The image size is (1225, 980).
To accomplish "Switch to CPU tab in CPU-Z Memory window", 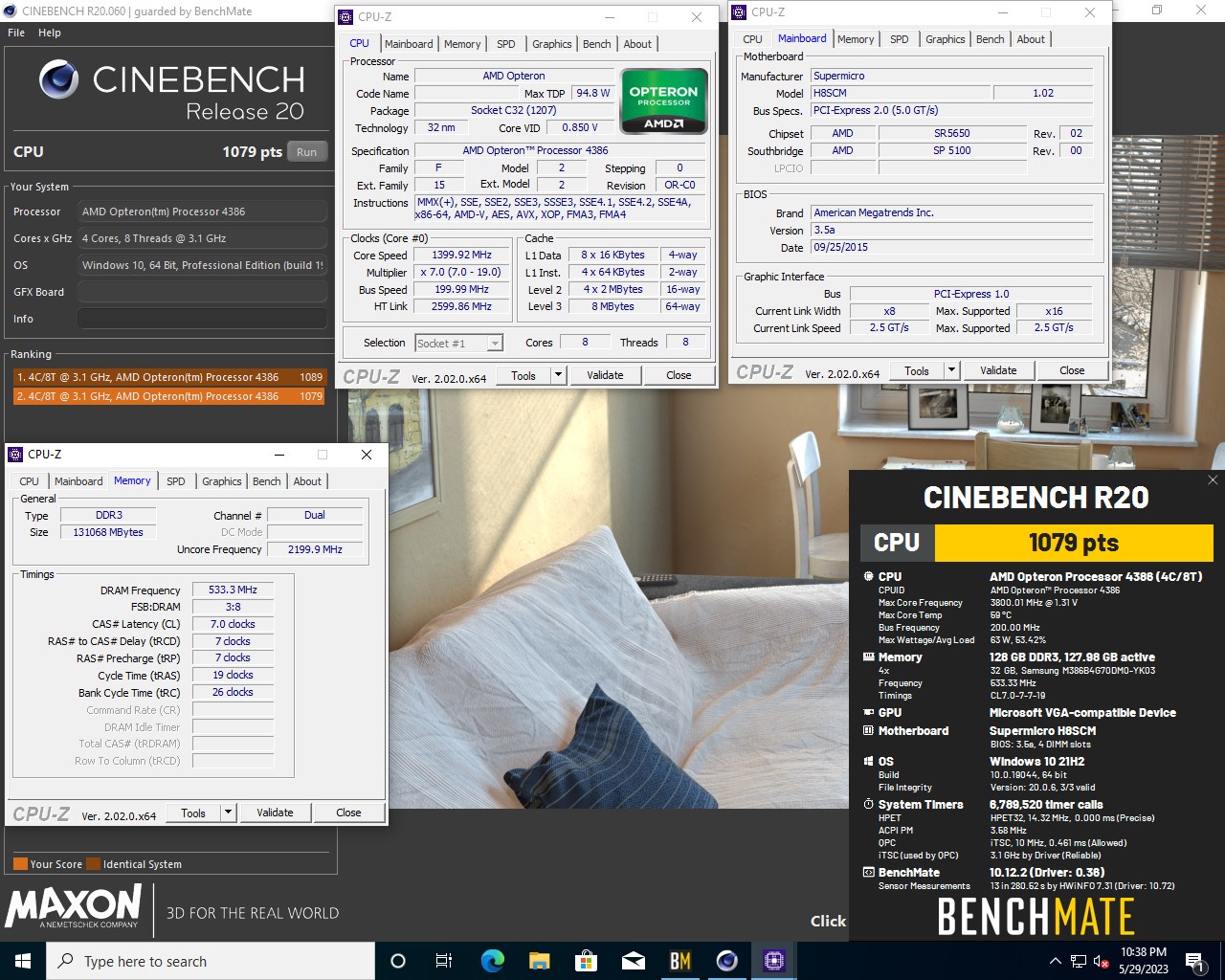I will point(30,481).
